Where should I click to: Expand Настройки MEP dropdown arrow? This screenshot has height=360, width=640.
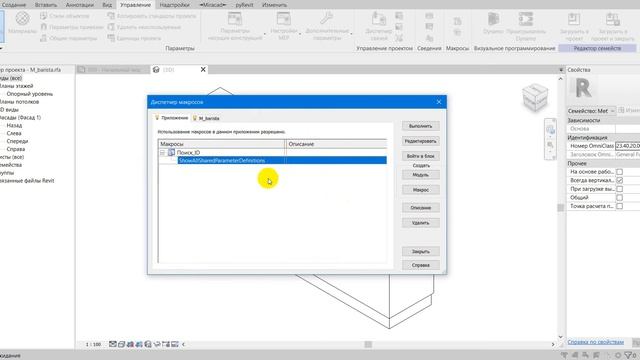(300, 33)
